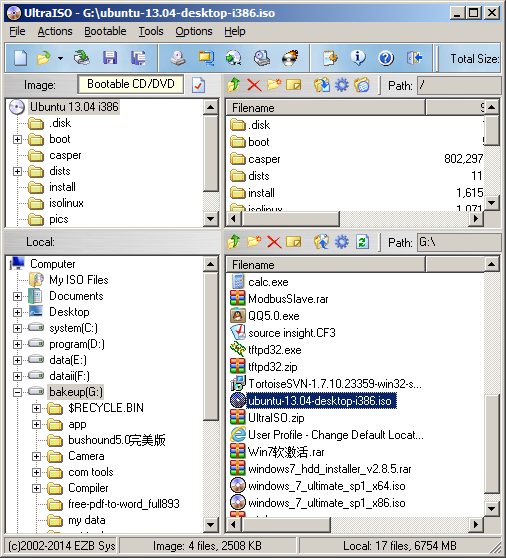Expand the boot folder in image tree
The image size is (506, 558).
(17, 139)
